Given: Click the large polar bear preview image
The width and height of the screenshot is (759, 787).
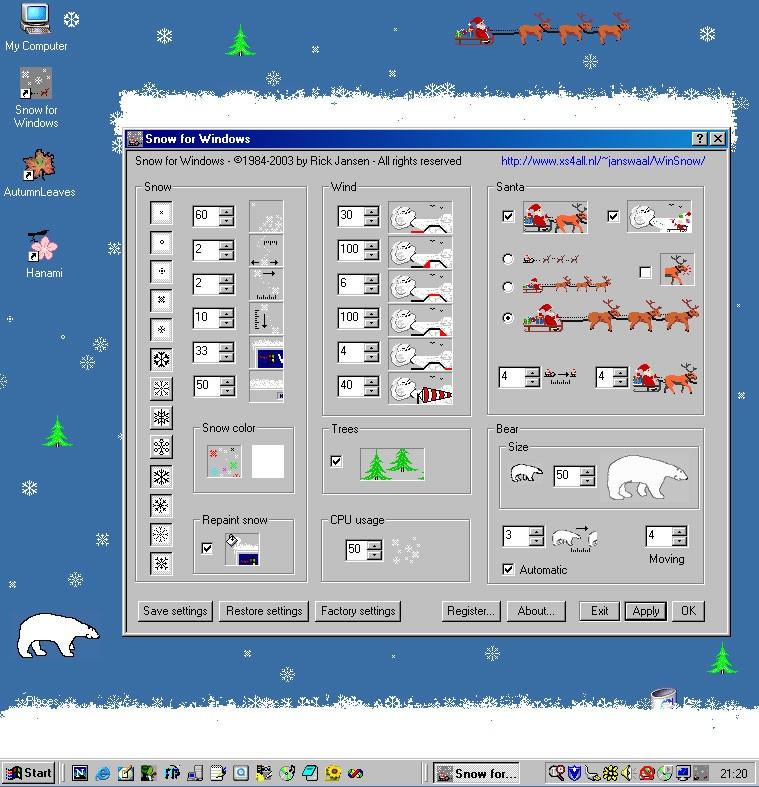Looking at the screenshot, I should click(648, 478).
